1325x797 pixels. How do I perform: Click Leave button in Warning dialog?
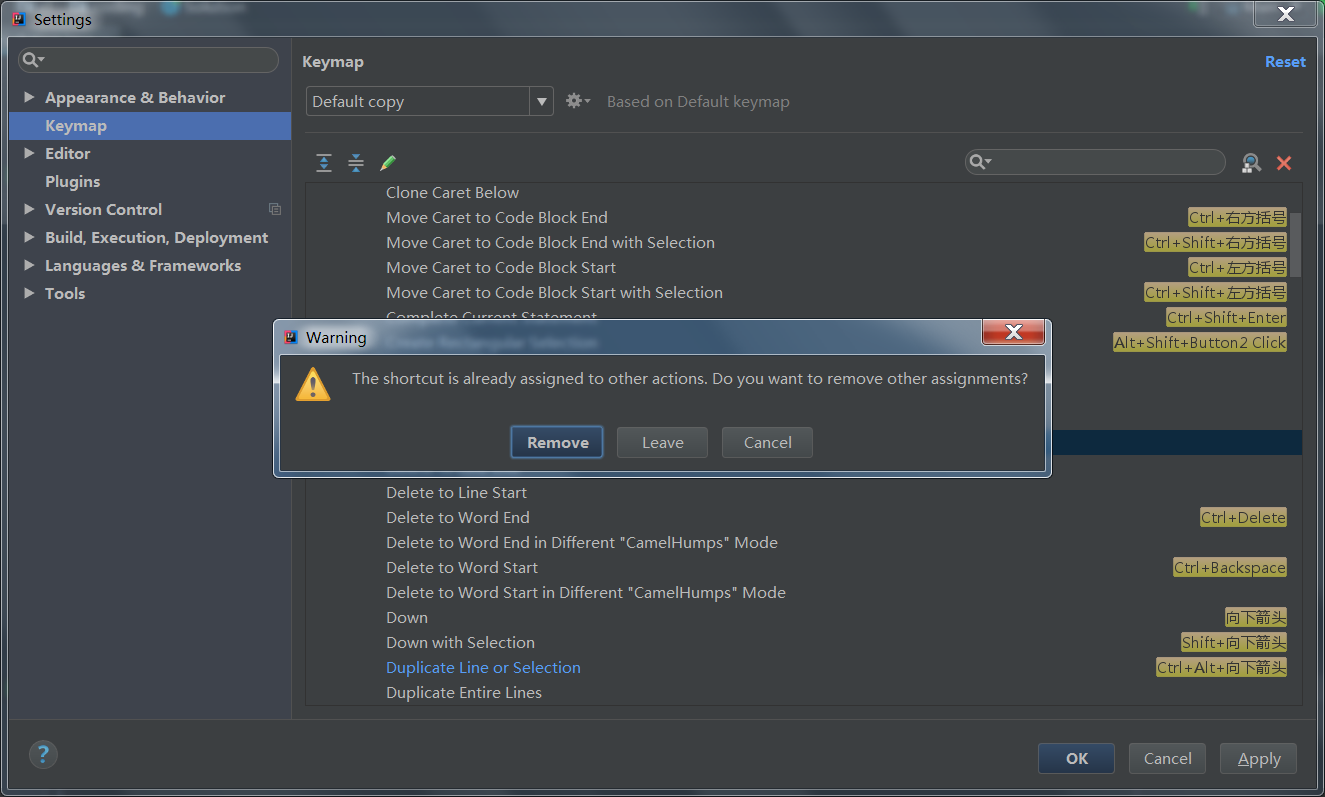tap(662, 442)
